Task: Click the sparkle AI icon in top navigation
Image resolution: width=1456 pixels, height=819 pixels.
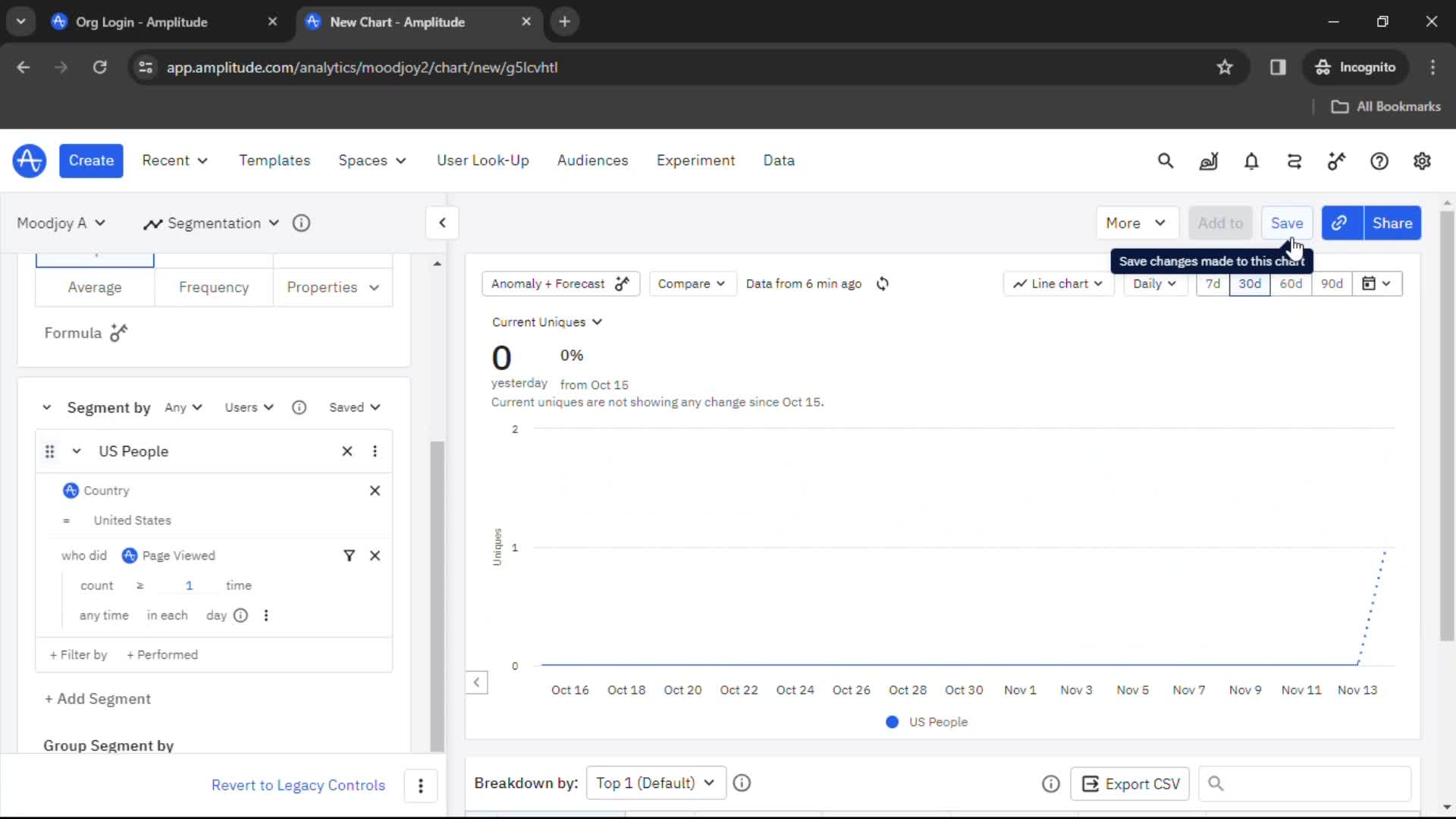Action: coord(1336,161)
